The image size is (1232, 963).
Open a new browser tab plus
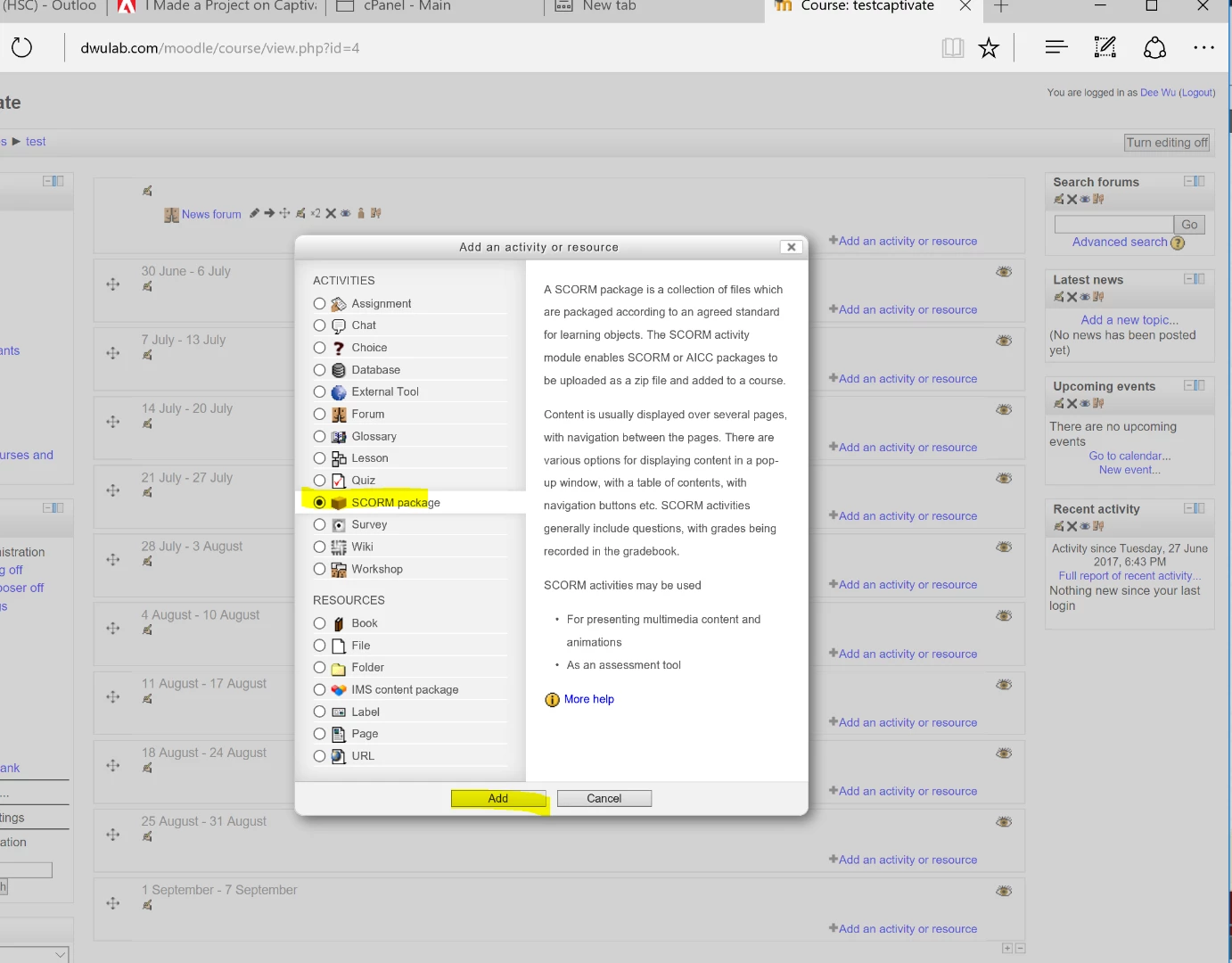click(1001, 6)
